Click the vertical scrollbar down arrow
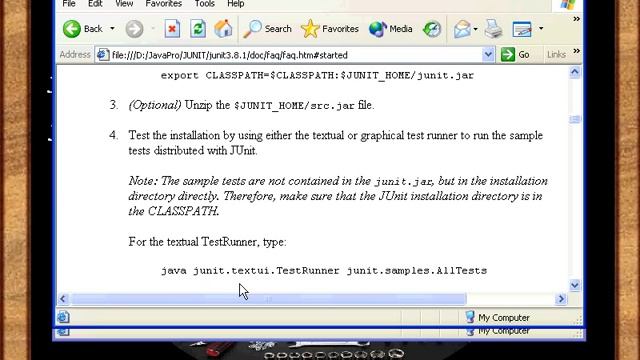640x360 pixels. tap(575, 285)
